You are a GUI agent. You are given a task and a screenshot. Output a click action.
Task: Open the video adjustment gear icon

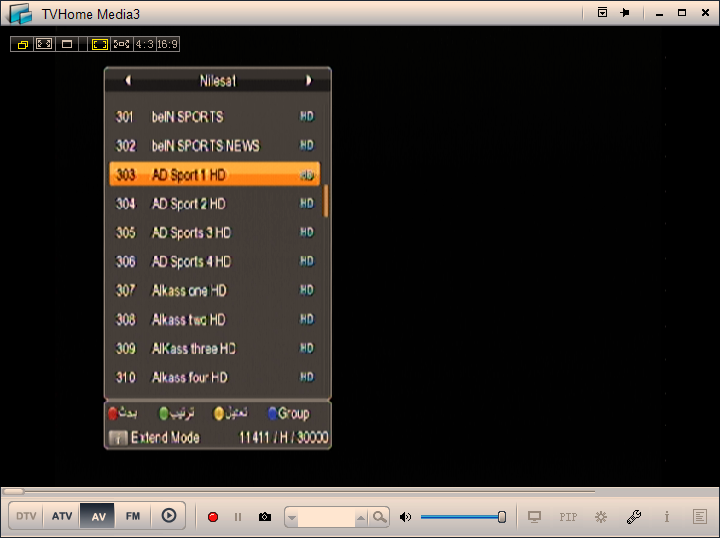click(x=601, y=517)
